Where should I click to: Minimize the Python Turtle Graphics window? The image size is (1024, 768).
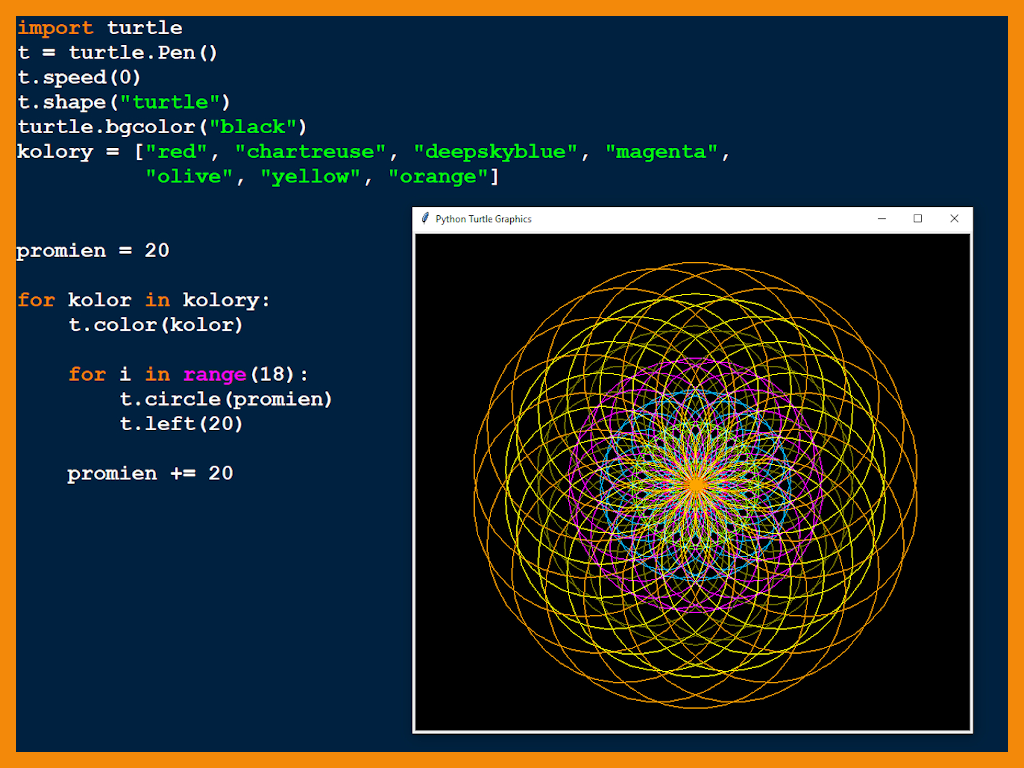(882, 219)
